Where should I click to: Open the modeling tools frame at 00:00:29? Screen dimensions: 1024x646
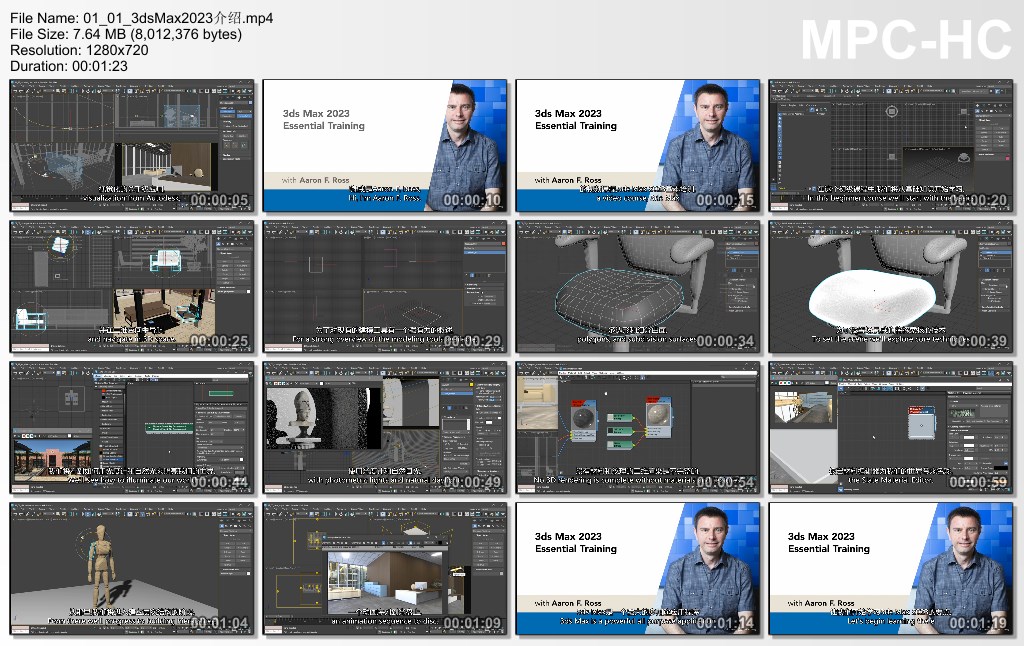point(385,287)
